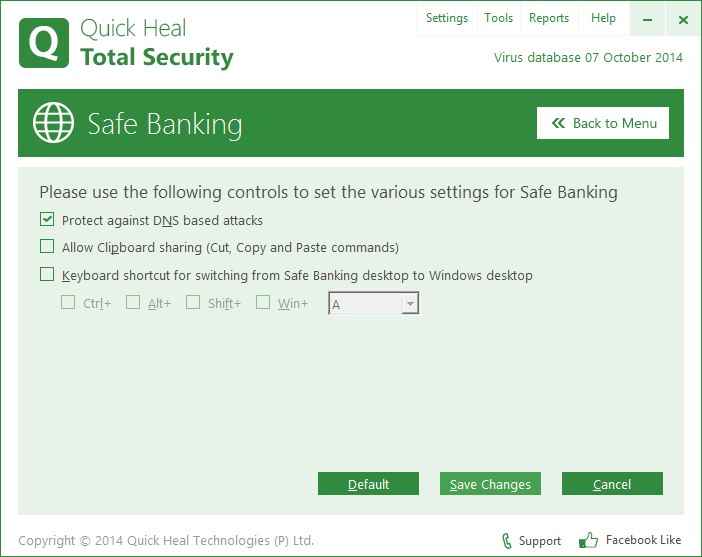The width and height of the screenshot is (702, 557).
Task: Click the Save Changes button
Action: 490,484
